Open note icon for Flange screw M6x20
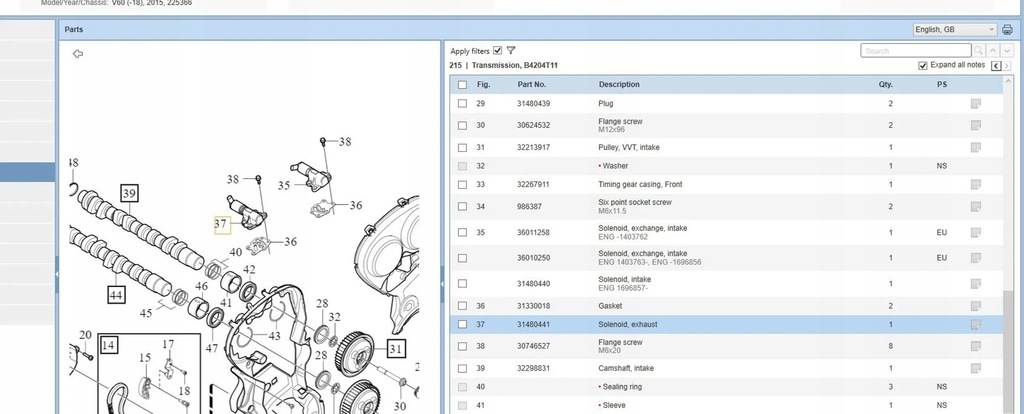1024x414 pixels. 976,346
